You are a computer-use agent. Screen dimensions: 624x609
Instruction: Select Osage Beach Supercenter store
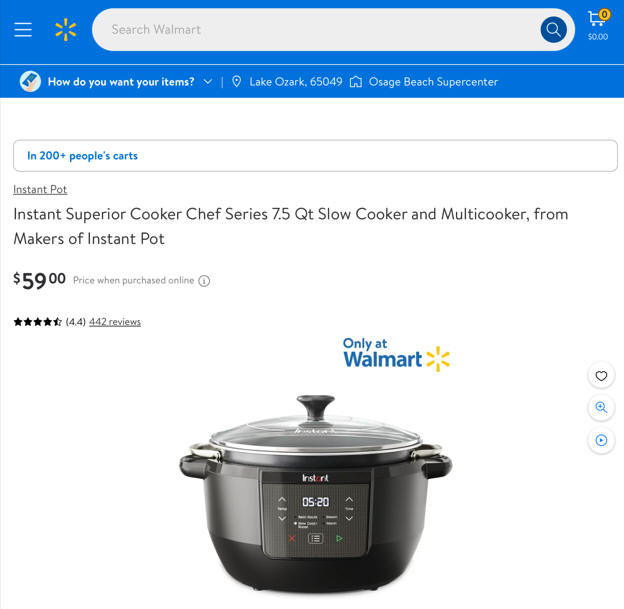tap(433, 82)
